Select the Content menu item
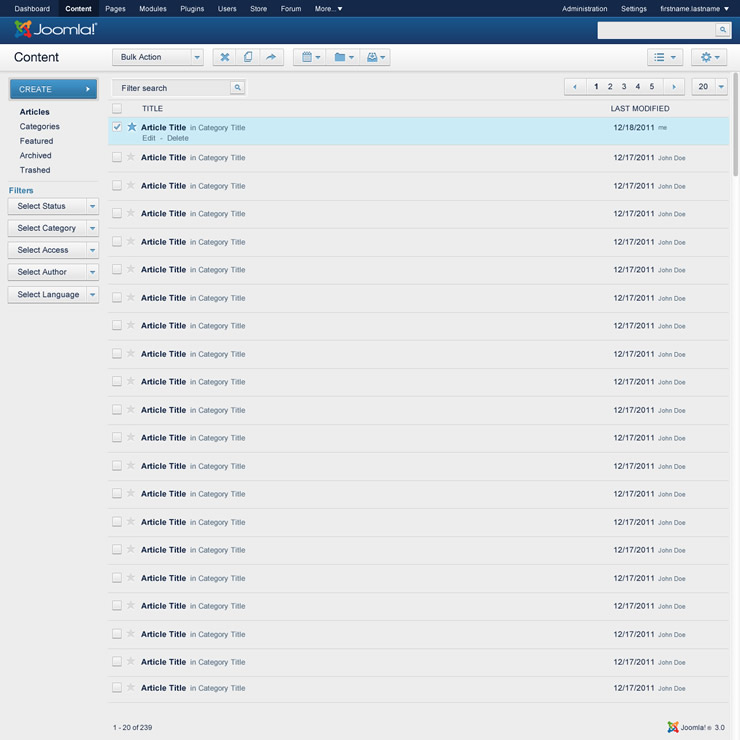This screenshot has height=740, width=740. [78, 8]
